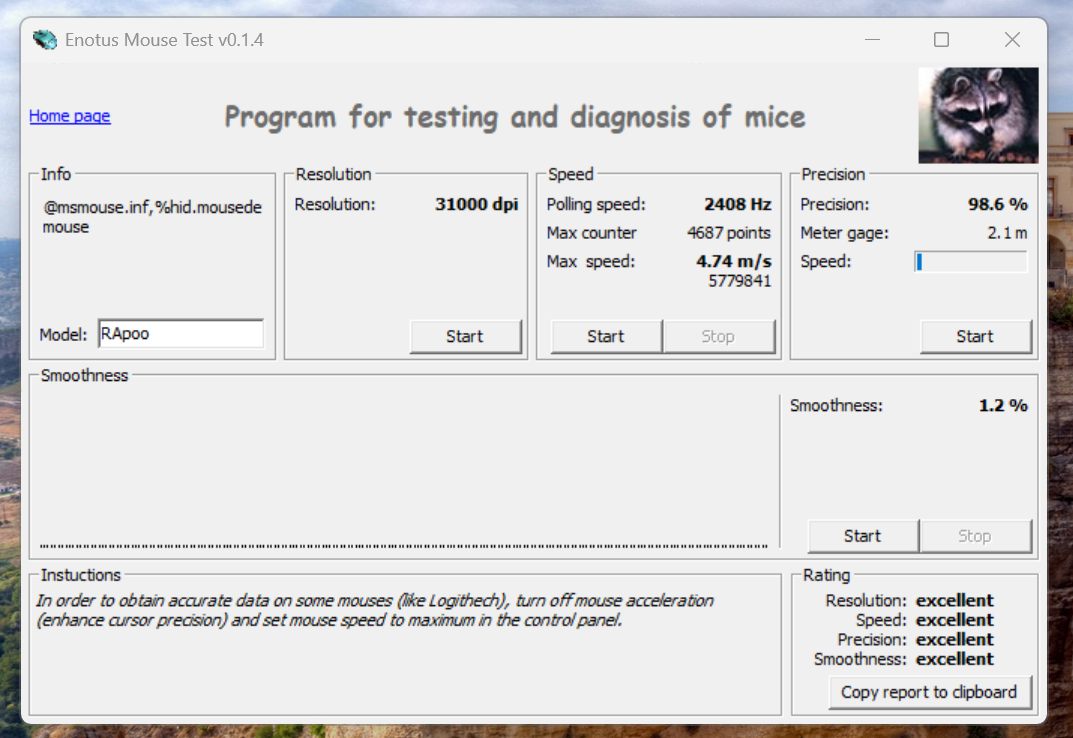This screenshot has height=738, width=1073.
Task: Click the 1.2 % smoothness value
Action: (1003, 405)
